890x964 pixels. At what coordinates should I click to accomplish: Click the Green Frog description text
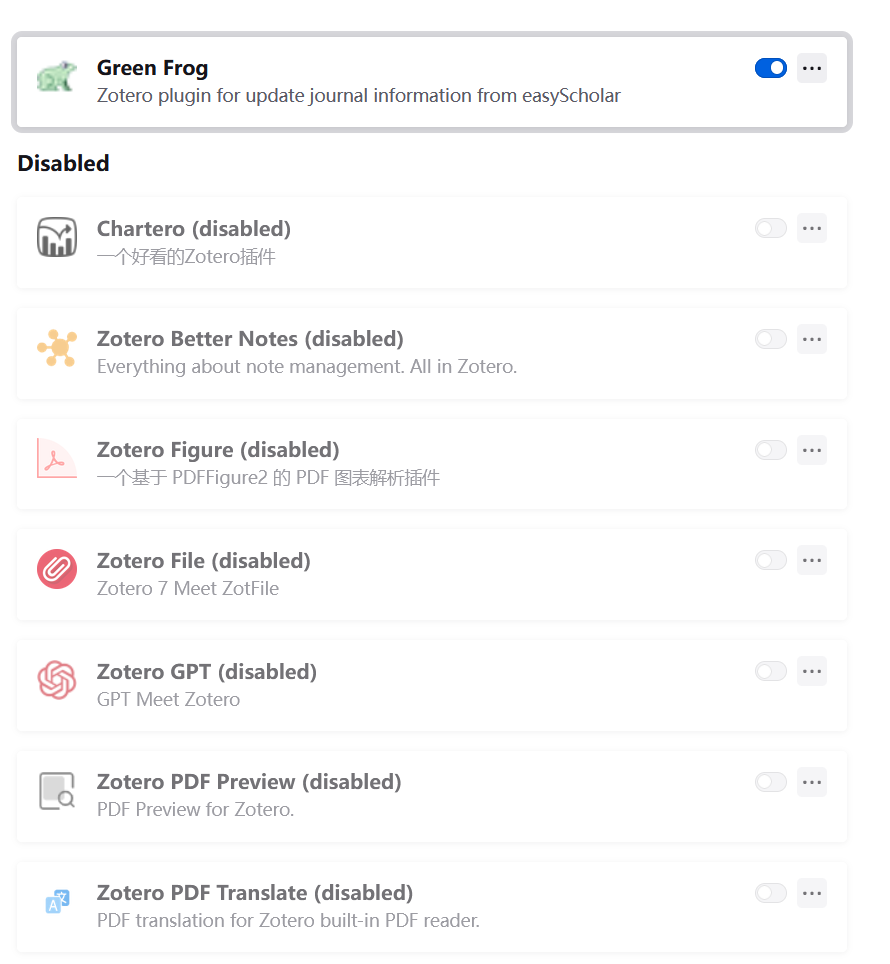coord(358,95)
